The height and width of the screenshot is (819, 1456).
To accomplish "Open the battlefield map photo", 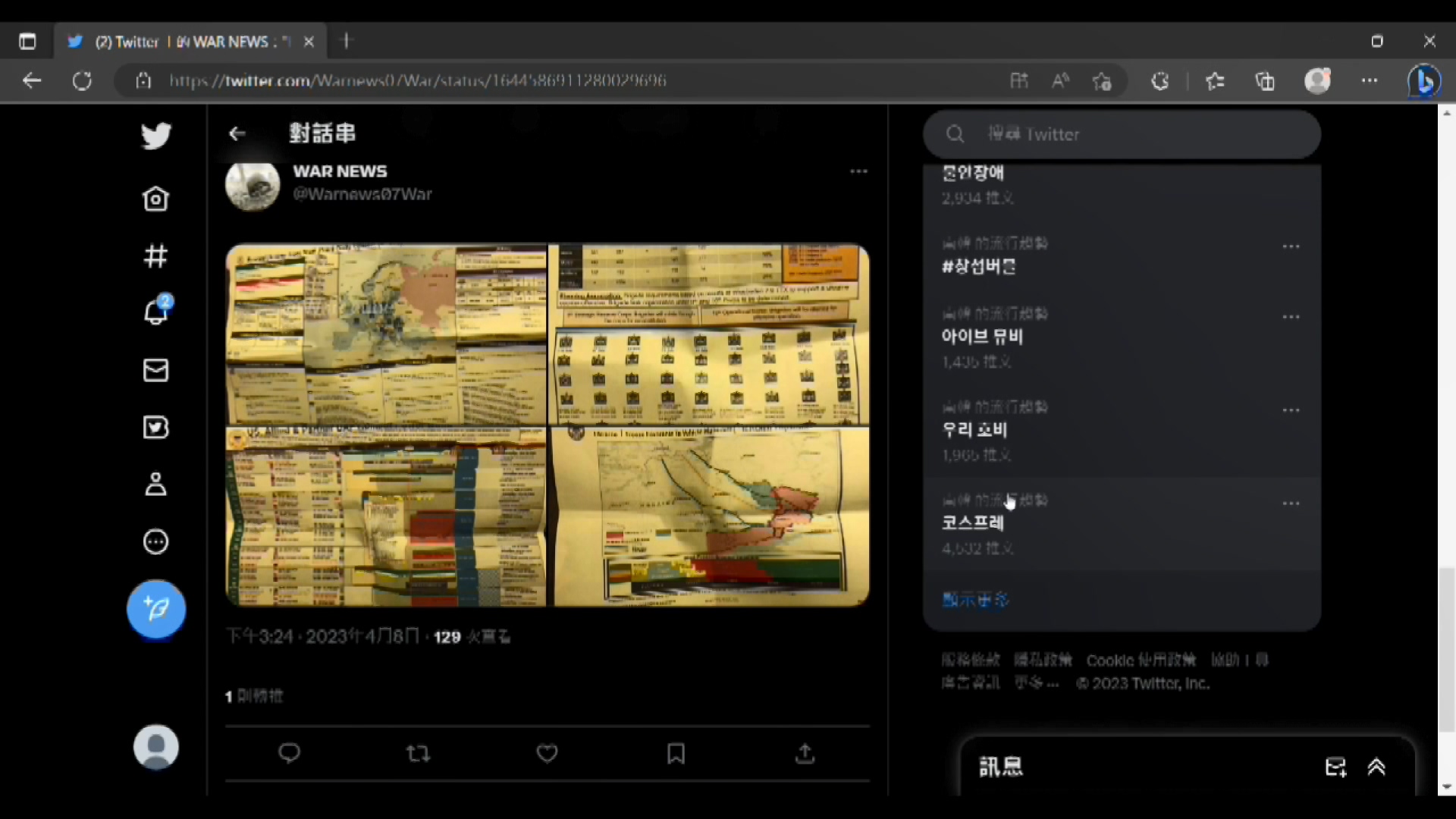I will coord(709,516).
